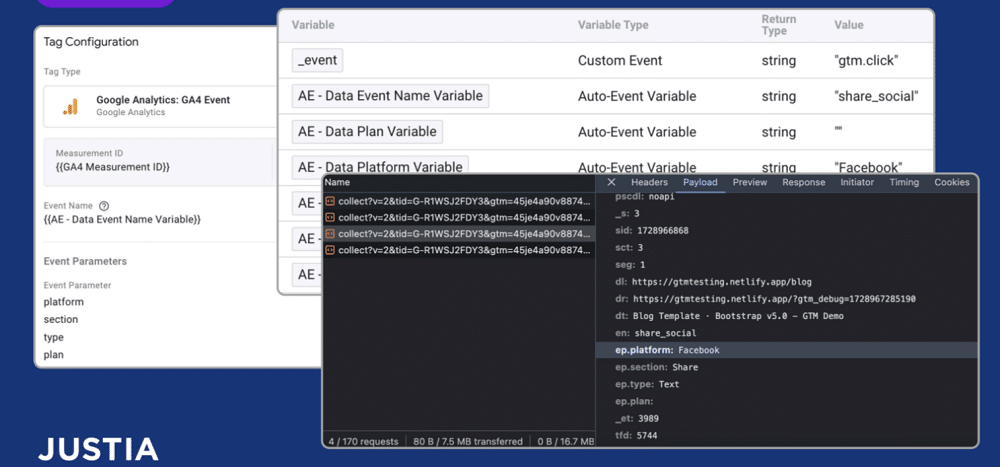Click the Event Parameters section label
The height and width of the screenshot is (467, 1000).
click(85, 261)
